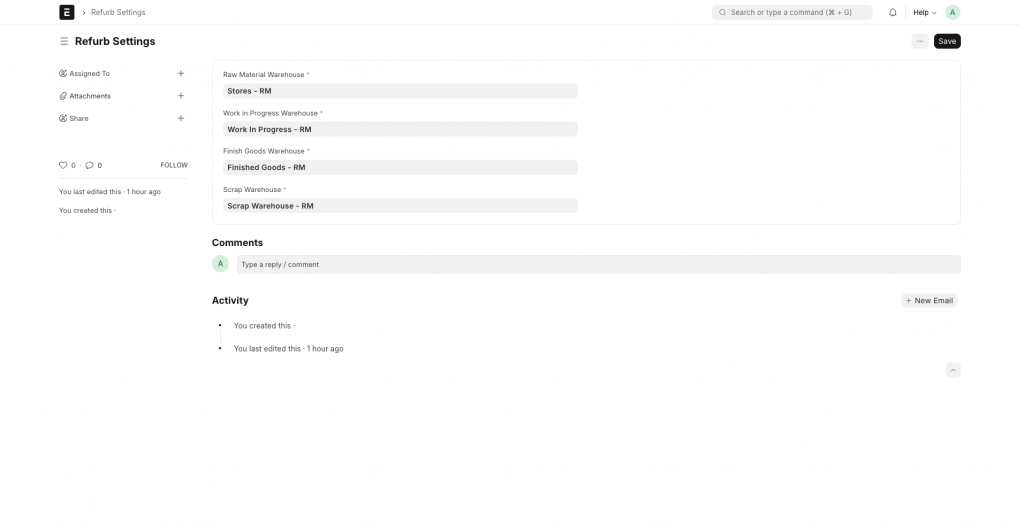Add assignee with Assigned To plus icon
Screen dimensions: 1024x530
click(181, 73)
